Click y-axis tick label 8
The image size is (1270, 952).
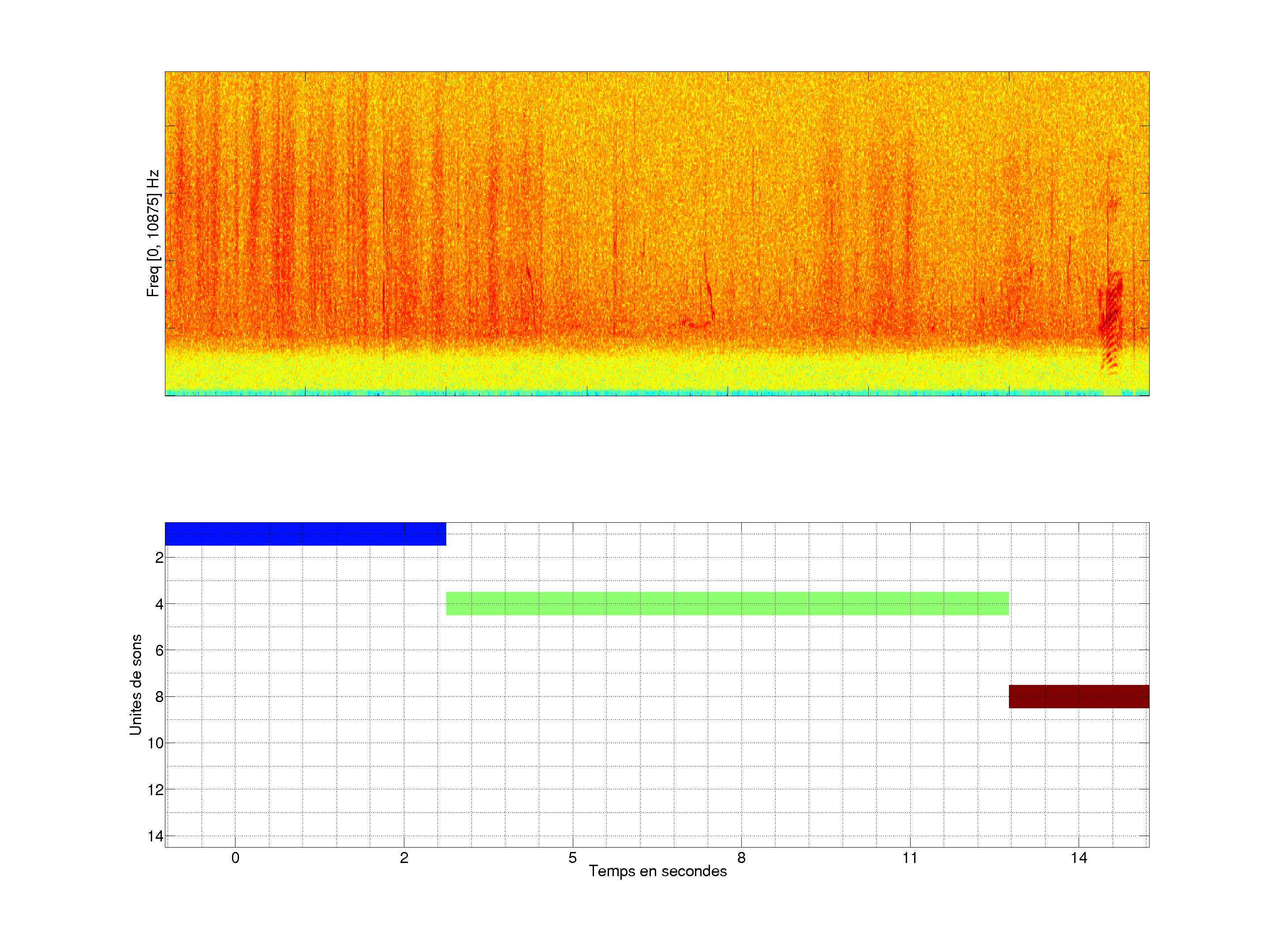(159, 697)
